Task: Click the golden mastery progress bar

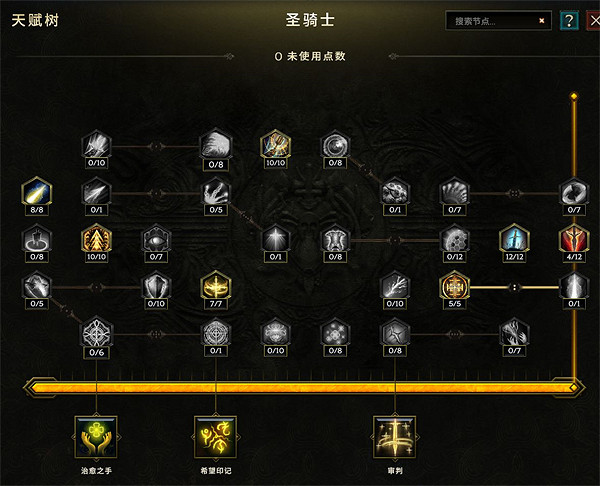Action: (x=304, y=388)
